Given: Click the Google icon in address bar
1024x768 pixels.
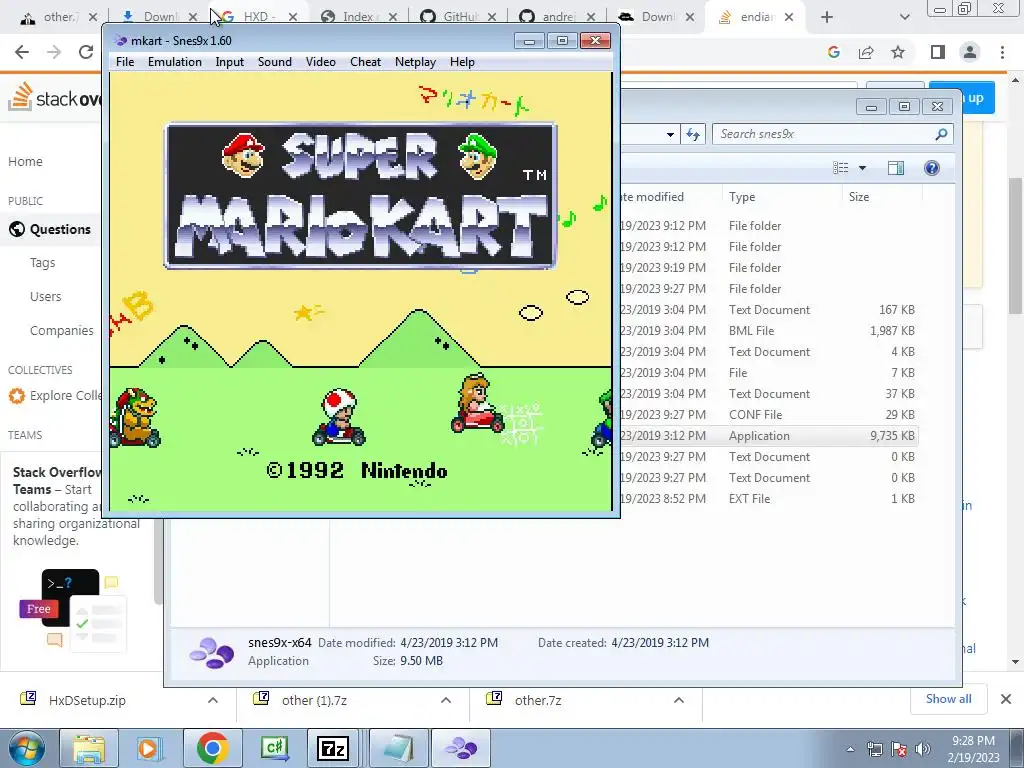Looking at the screenshot, I should tap(833, 52).
